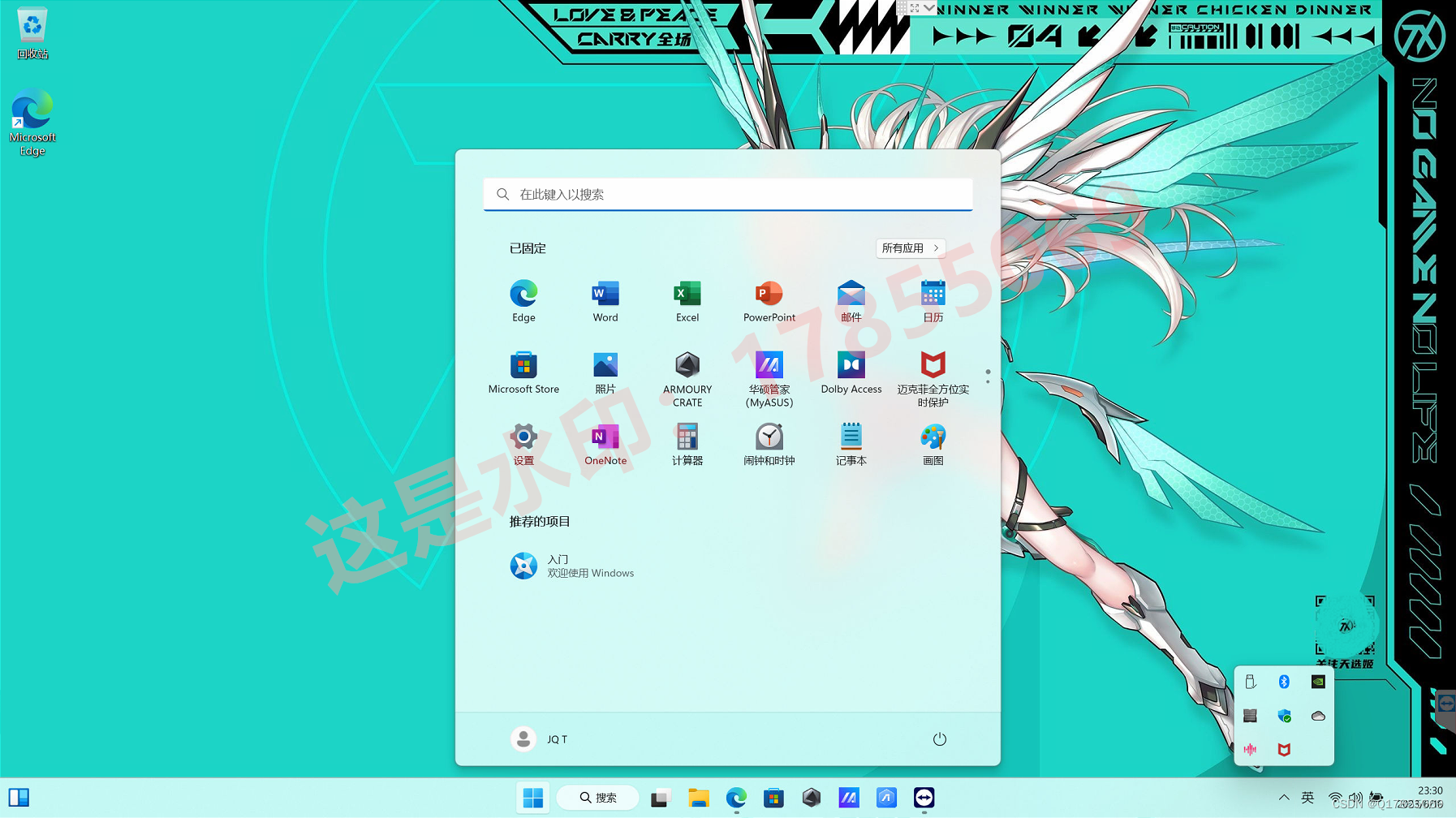Open 设置 (Settings) pinned app
Viewport: 1456px width, 818px height.
523,445
